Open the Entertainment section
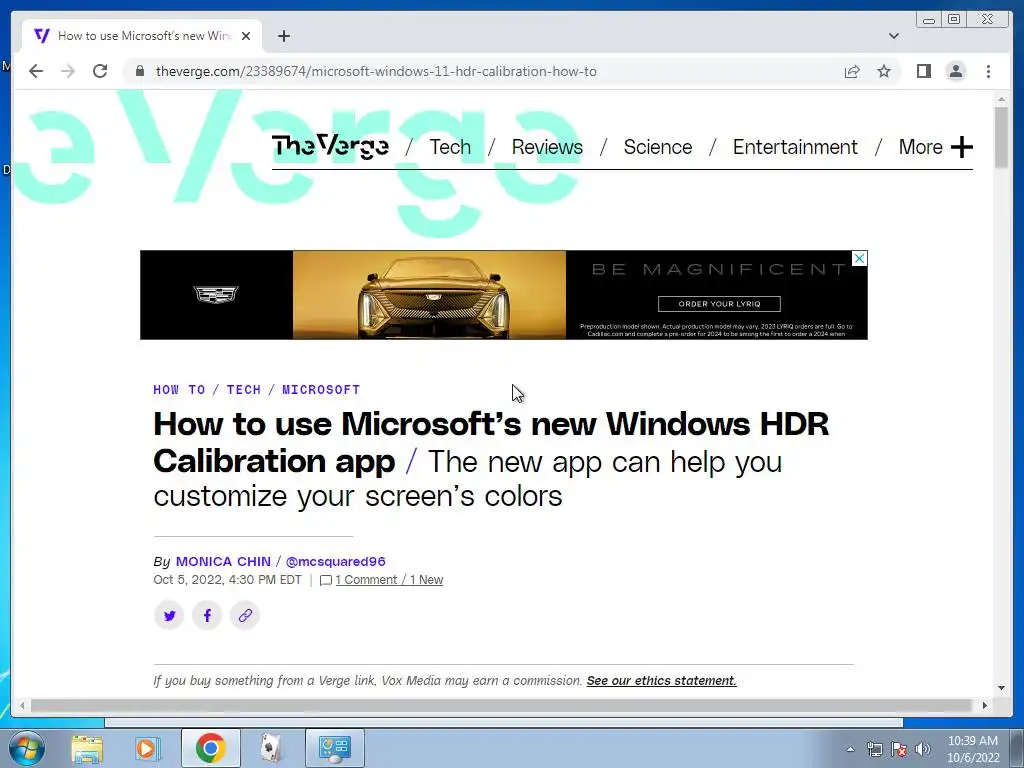The image size is (1024, 768). click(x=795, y=147)
